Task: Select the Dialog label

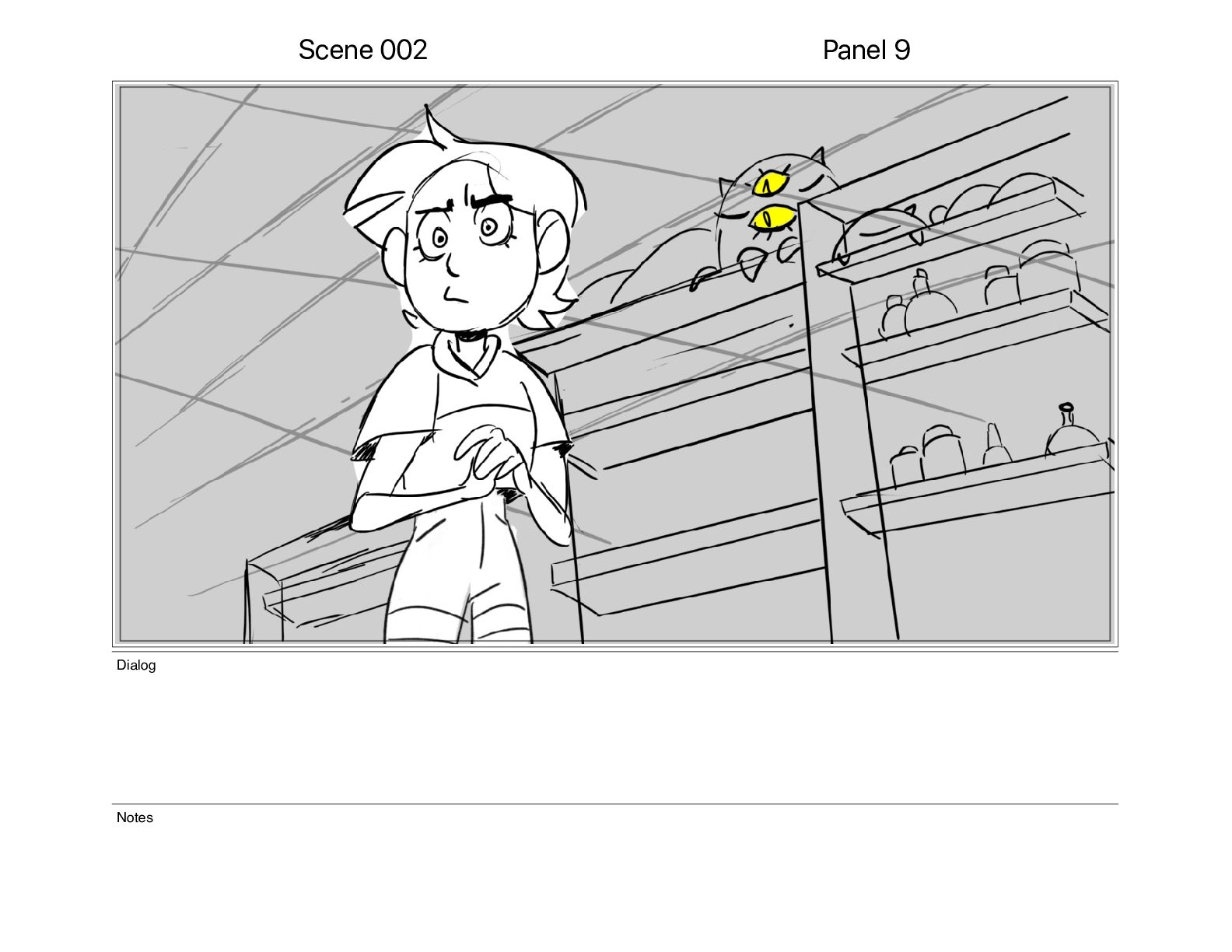Action: tap(136, 665)
